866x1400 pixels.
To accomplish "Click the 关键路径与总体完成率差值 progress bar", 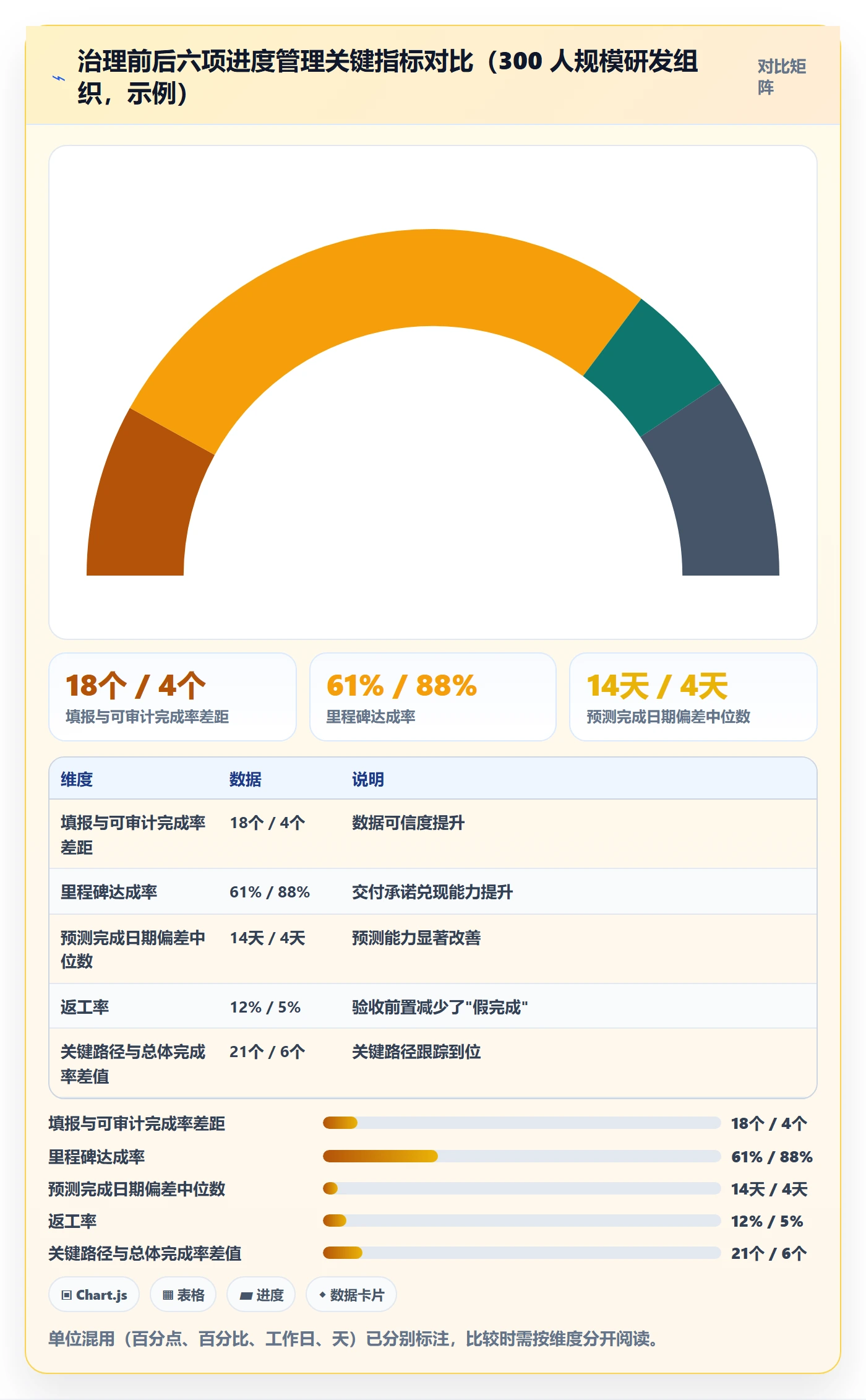I will (521, 1253).
